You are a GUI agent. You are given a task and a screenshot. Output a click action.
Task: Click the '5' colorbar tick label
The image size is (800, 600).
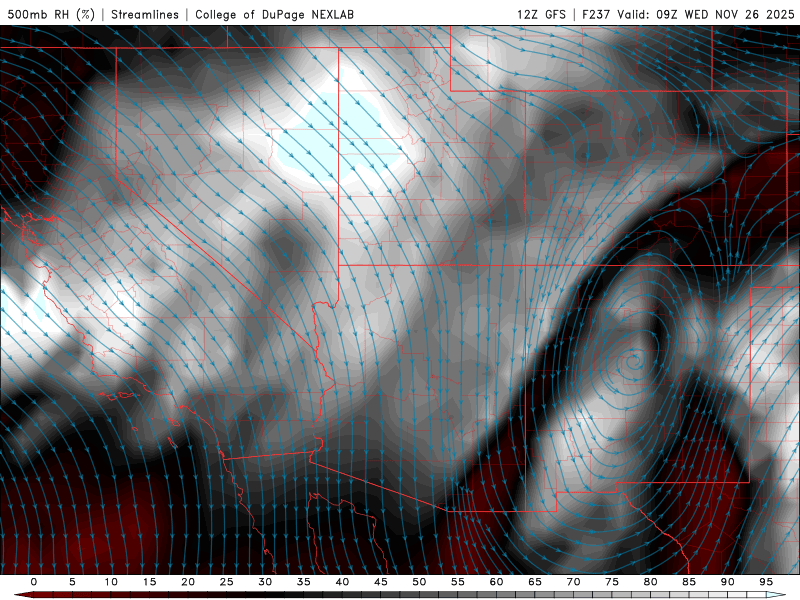[x=72, y=582]
